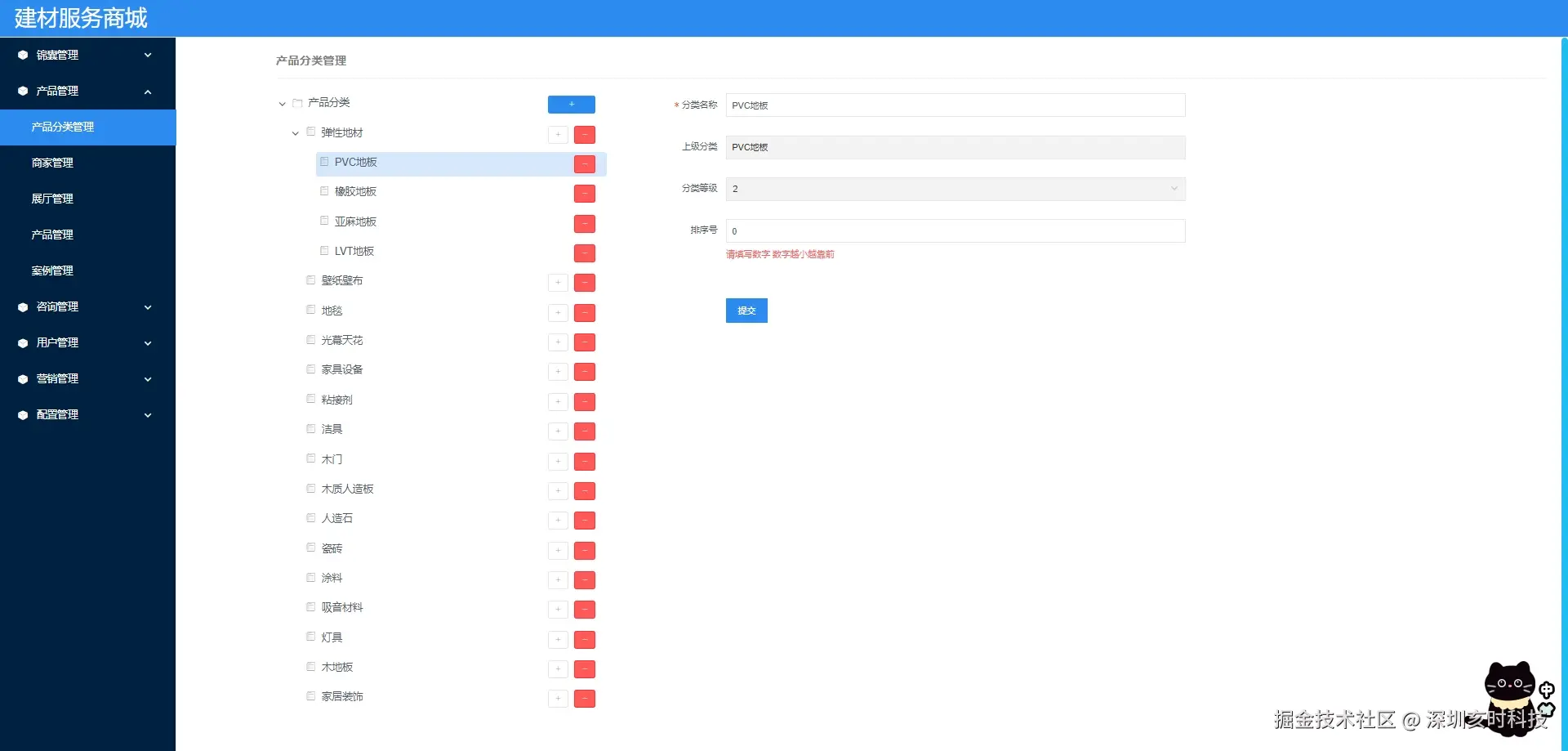Collapse the 产品分类 root tree node
The height and width of the screenshot is (751, 1568).
click(x=283, y=104)
